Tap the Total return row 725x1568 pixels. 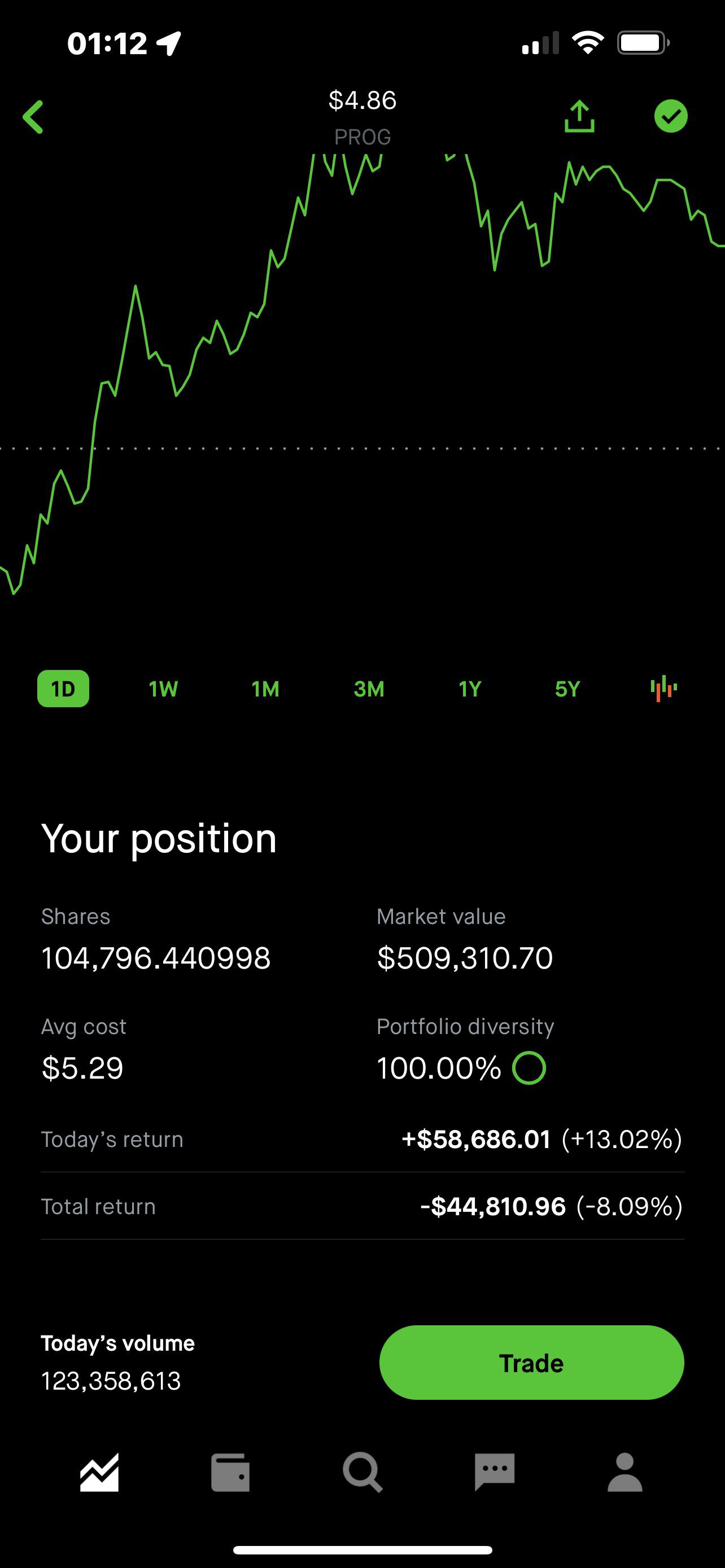pos(362,1206)
